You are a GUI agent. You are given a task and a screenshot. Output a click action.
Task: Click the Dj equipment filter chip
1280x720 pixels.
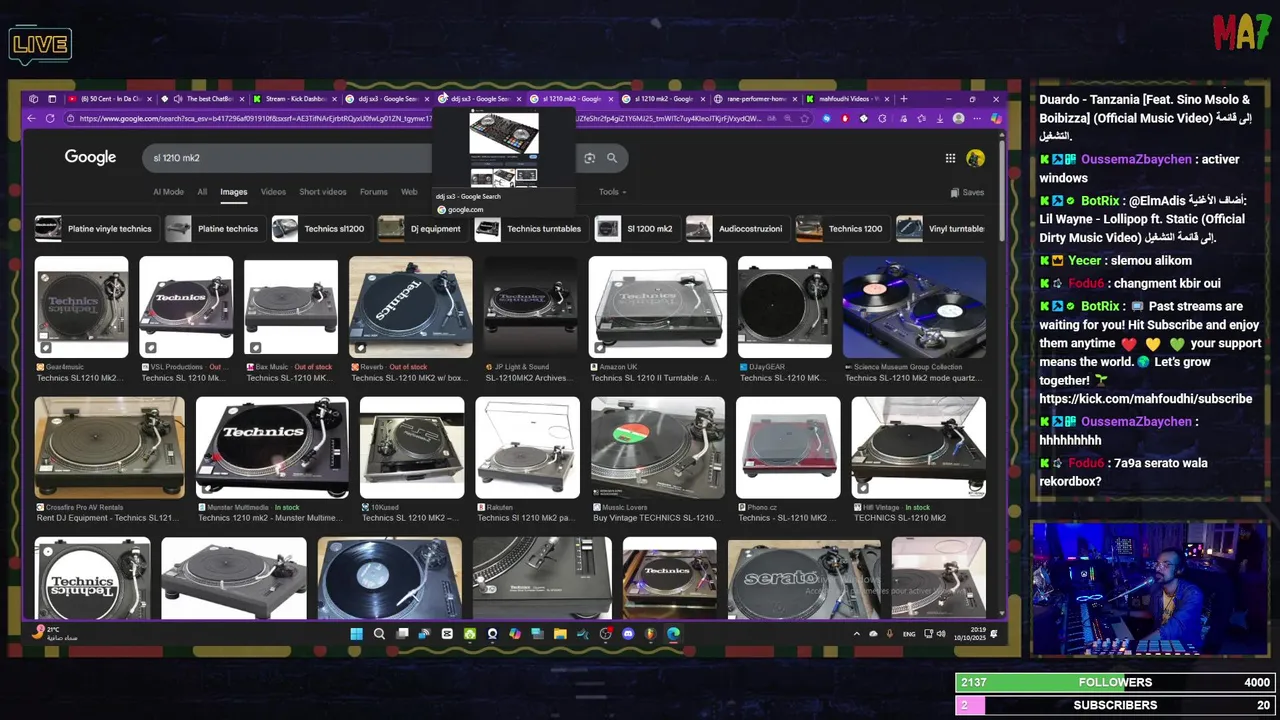422,229
